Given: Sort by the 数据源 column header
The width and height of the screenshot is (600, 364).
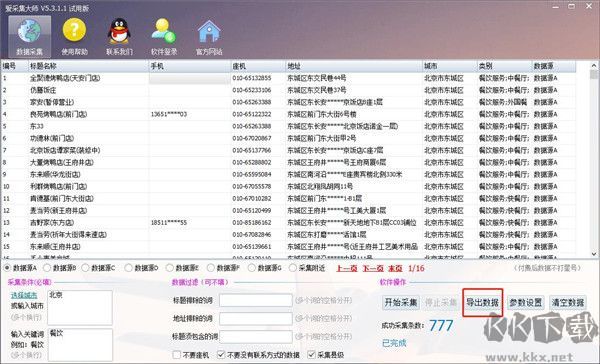Looking at the screenshot, I should coord(554,66).
